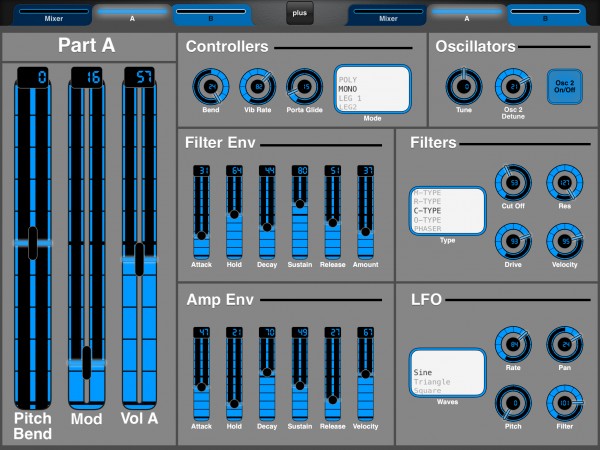Click the plus button

pyautogui.click(x=300, y=13)
